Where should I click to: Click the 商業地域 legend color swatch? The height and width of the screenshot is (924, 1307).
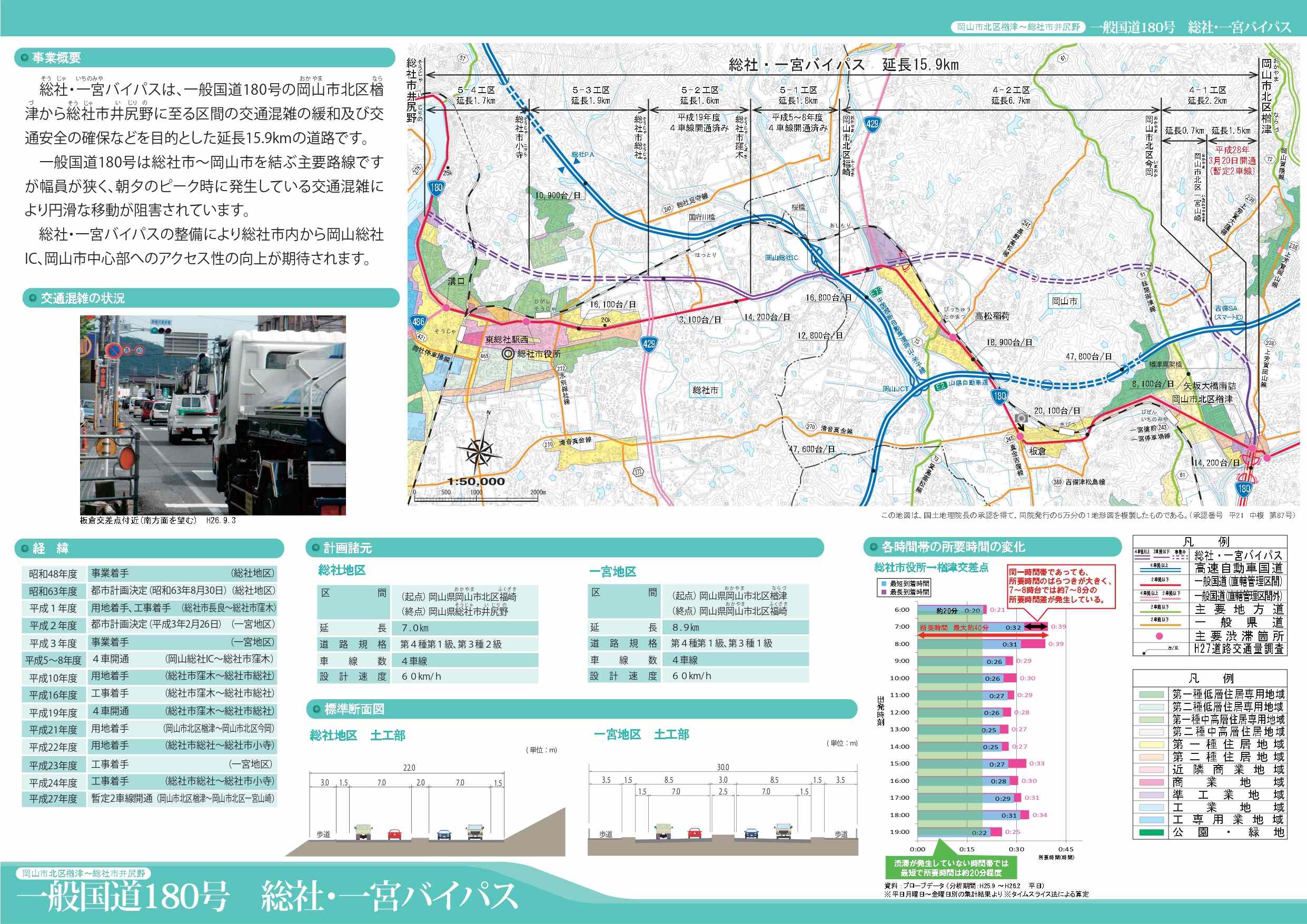pyautogui.click(x=1152, y=782)
